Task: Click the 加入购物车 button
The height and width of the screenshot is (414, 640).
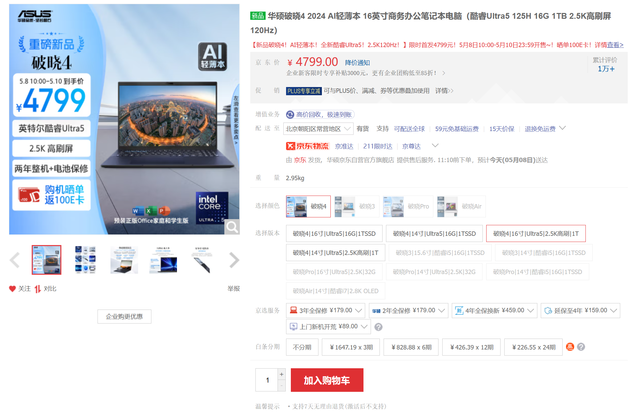Action: [327, 380]
